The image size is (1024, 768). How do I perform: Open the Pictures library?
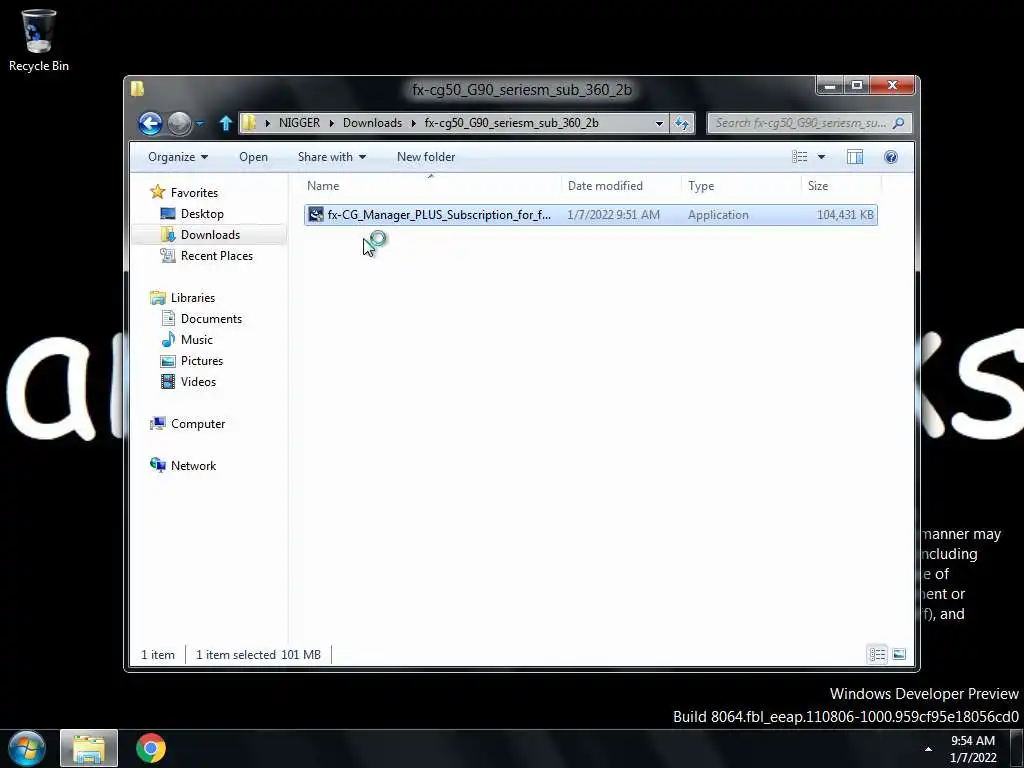[x=202, y=360]
